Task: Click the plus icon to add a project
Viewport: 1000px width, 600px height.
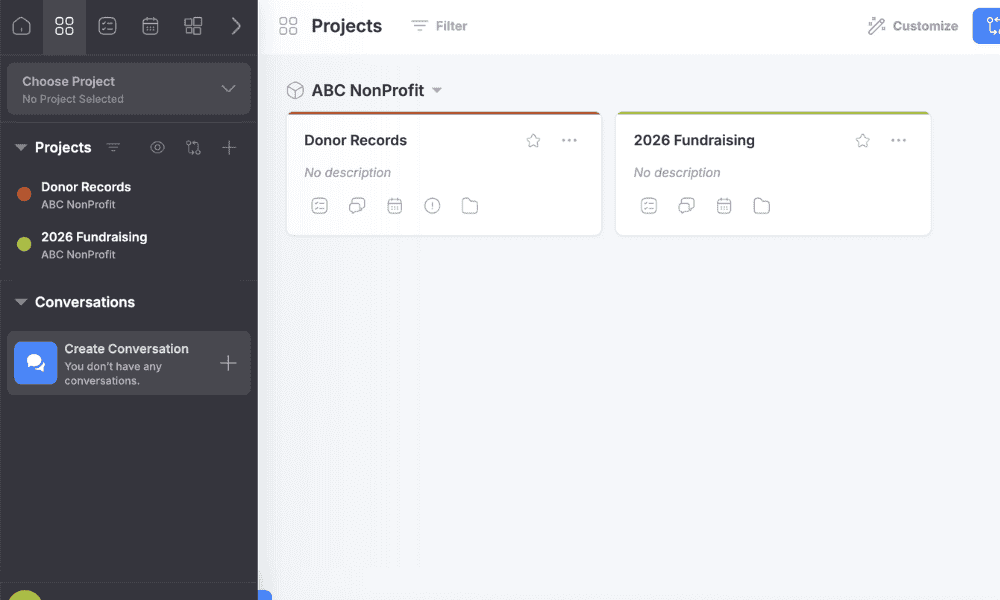Action: (229, 148)
